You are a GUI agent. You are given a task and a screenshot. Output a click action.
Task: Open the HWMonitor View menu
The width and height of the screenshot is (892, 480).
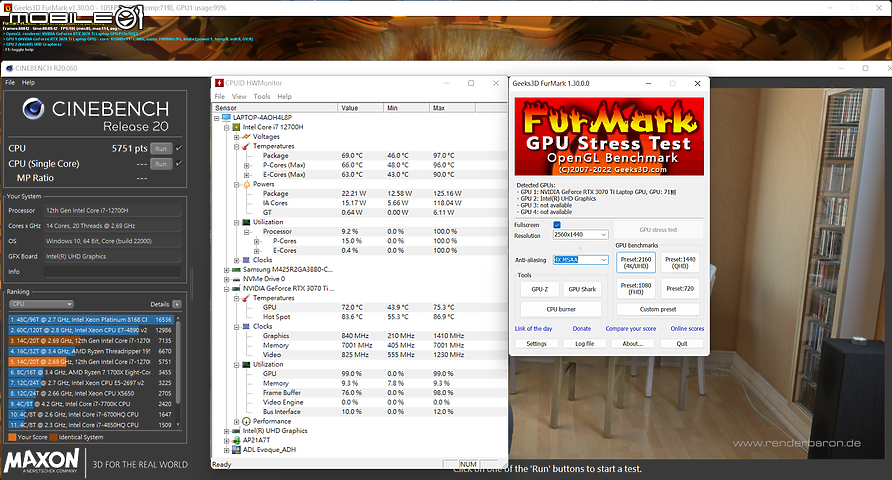point(239,97)
